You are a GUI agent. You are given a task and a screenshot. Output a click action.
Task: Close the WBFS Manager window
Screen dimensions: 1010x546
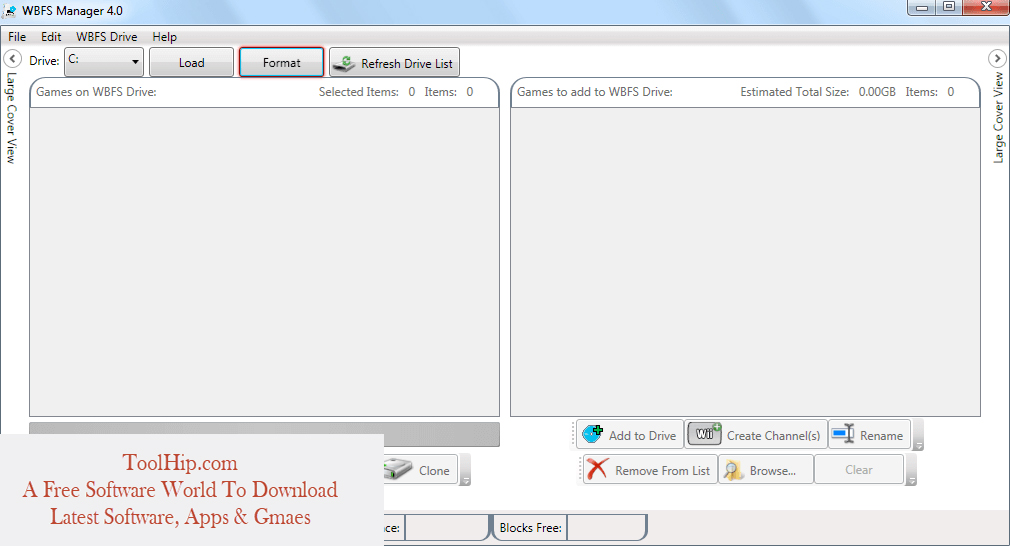pyautogui.click(x=986, y=7)
